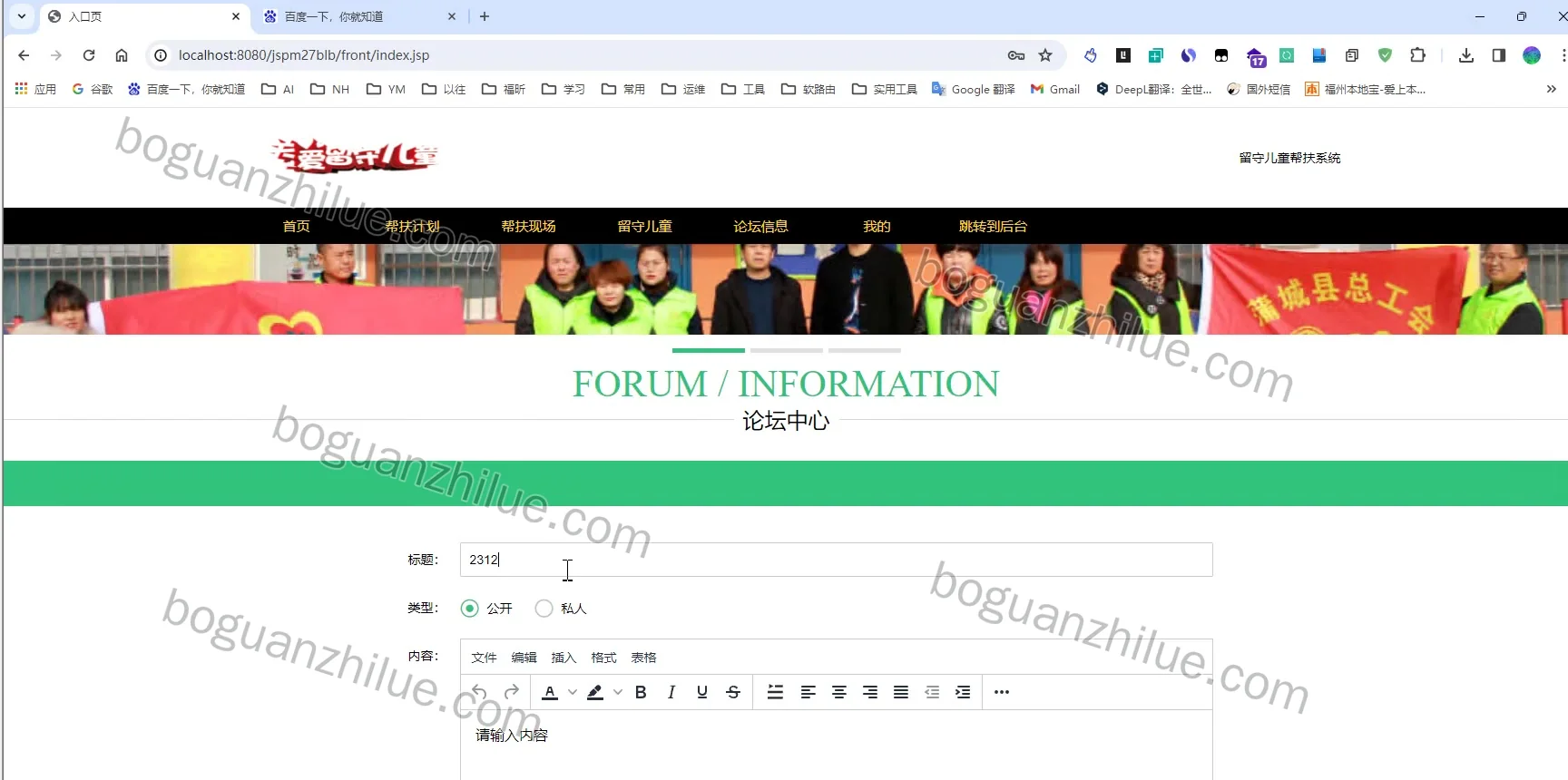1568x780 pixels.
Task: Open the 文件 editor menu
Action: pos(484,658)
